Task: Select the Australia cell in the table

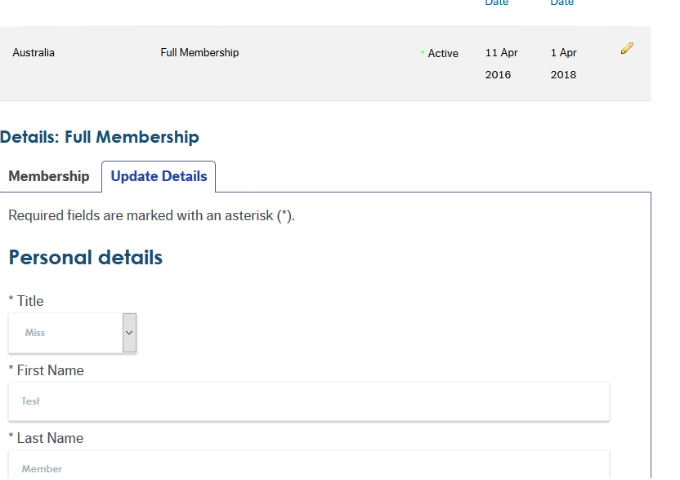Action: (34, 53)
